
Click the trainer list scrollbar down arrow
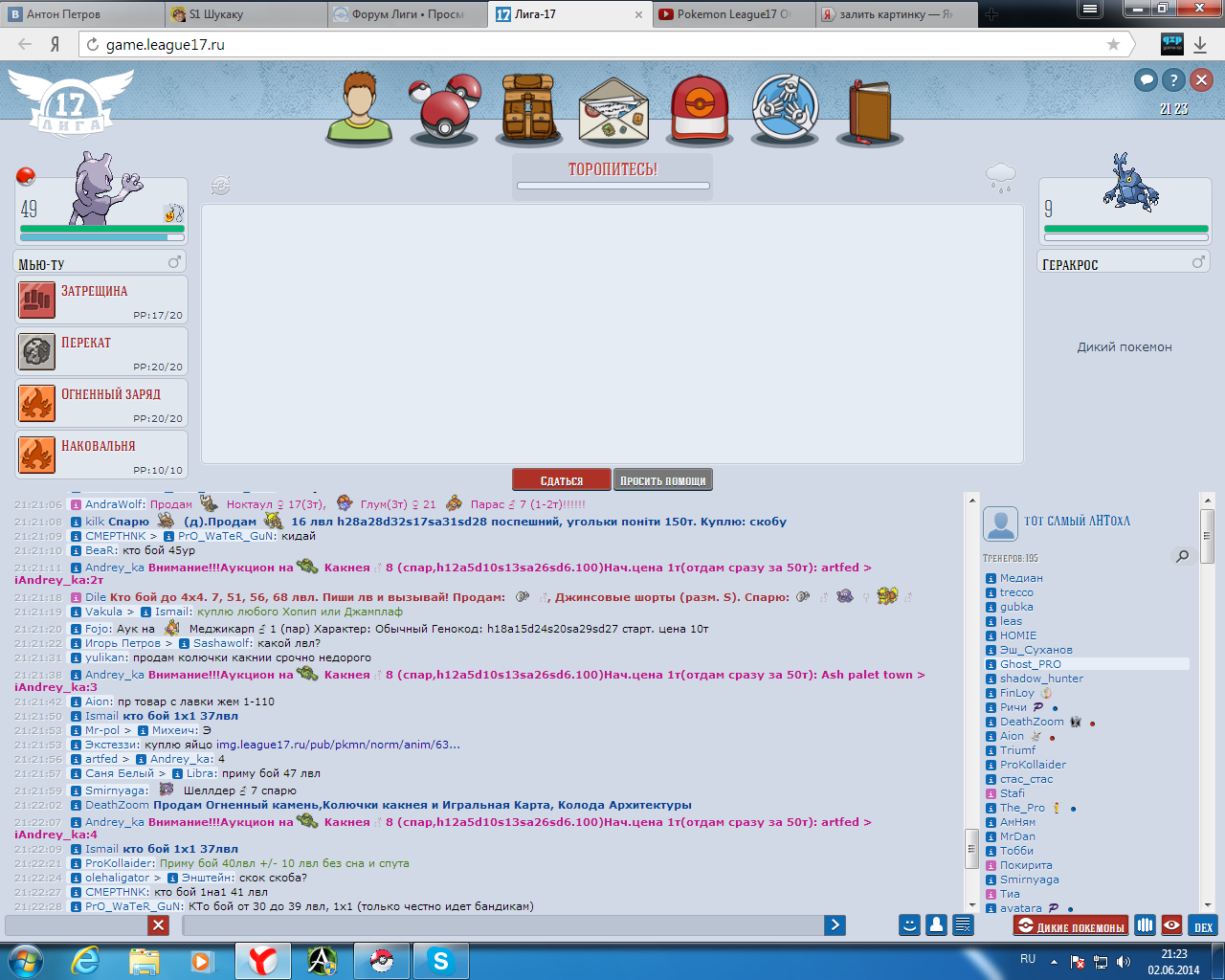click(1207, 905)
